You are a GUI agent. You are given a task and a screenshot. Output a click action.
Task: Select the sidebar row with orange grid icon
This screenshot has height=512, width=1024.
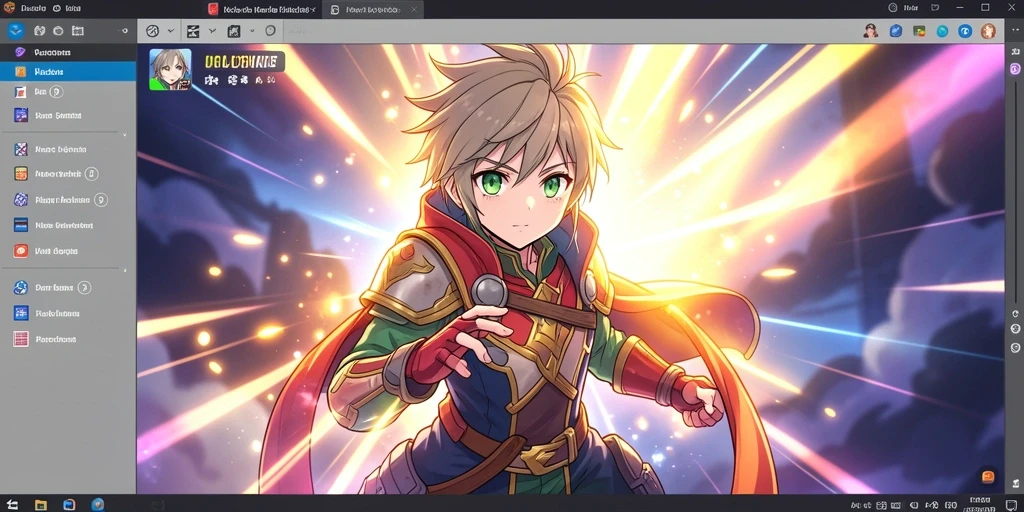point(68,174)
